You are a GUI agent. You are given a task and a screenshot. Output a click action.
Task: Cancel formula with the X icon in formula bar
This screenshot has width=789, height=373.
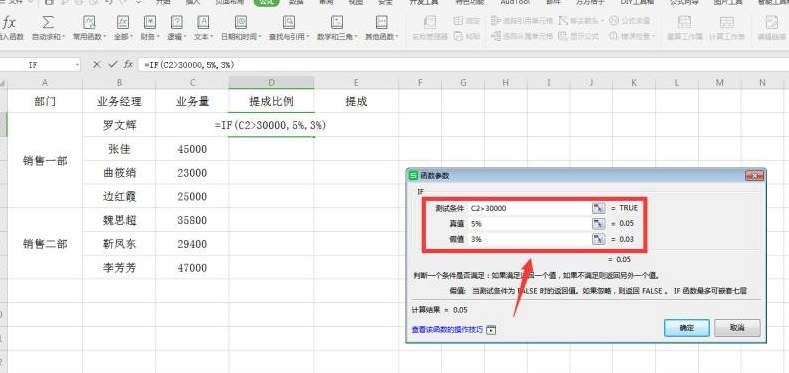pos(97,64)
